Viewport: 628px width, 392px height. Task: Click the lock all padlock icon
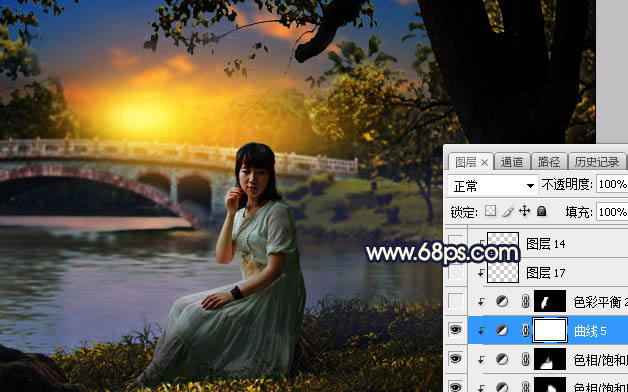click(x=541, y=211)
